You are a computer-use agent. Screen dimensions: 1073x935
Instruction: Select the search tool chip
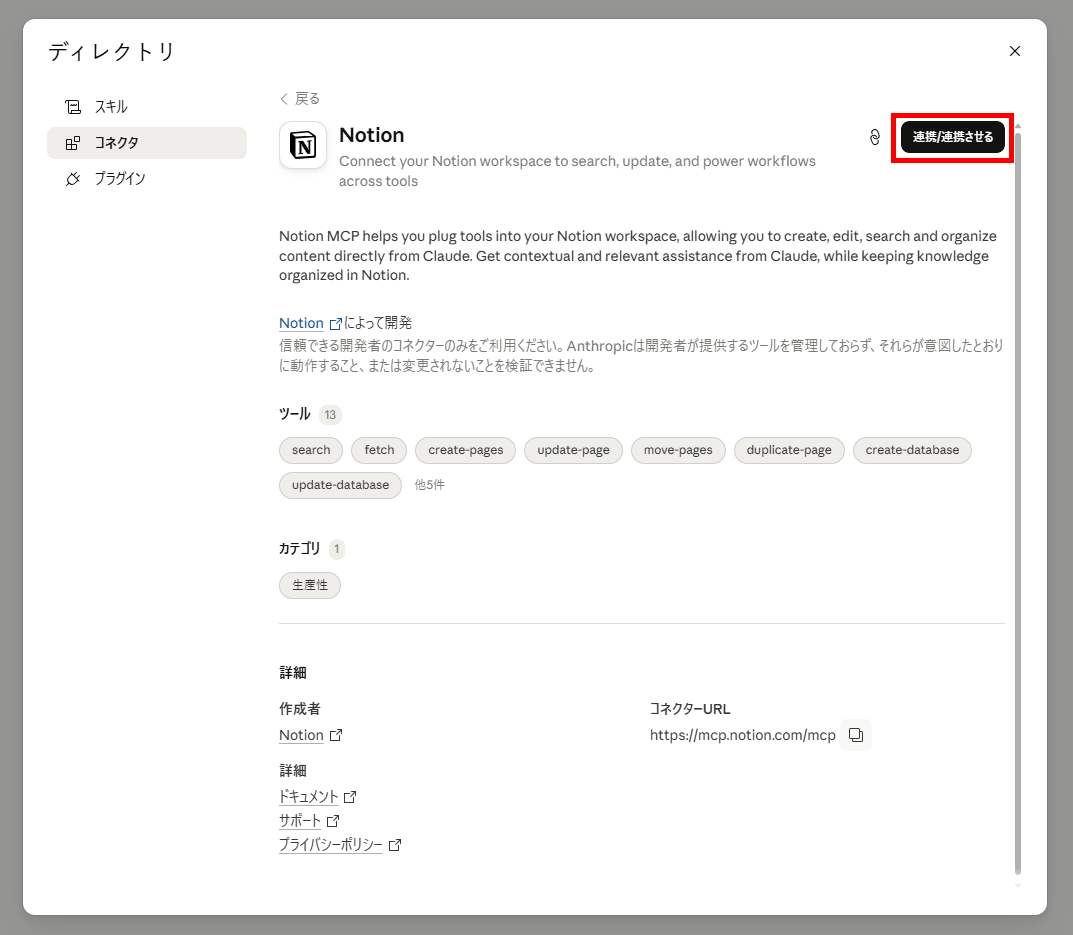click(311, 450)
